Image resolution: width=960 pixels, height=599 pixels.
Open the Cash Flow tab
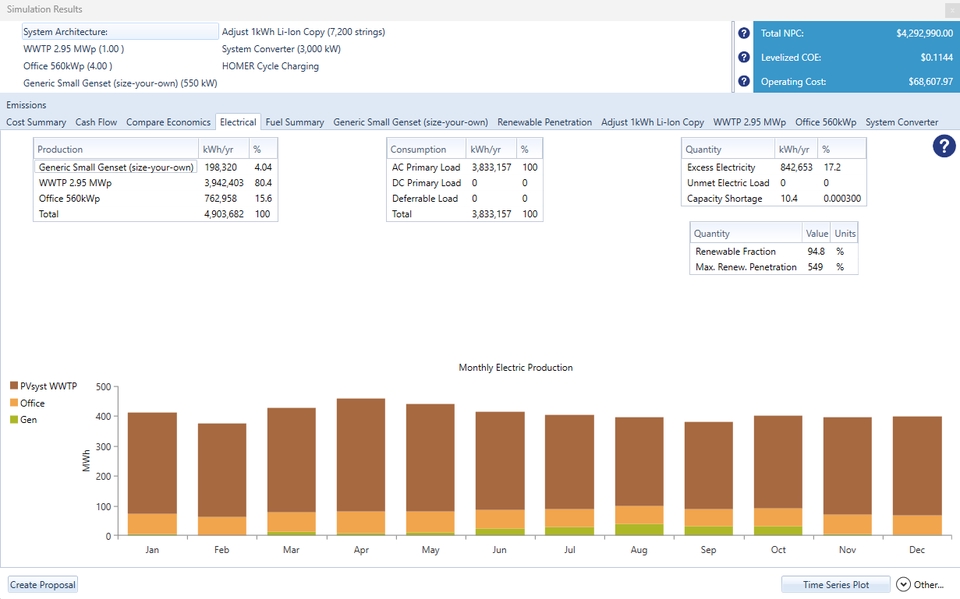coord(96,122)
